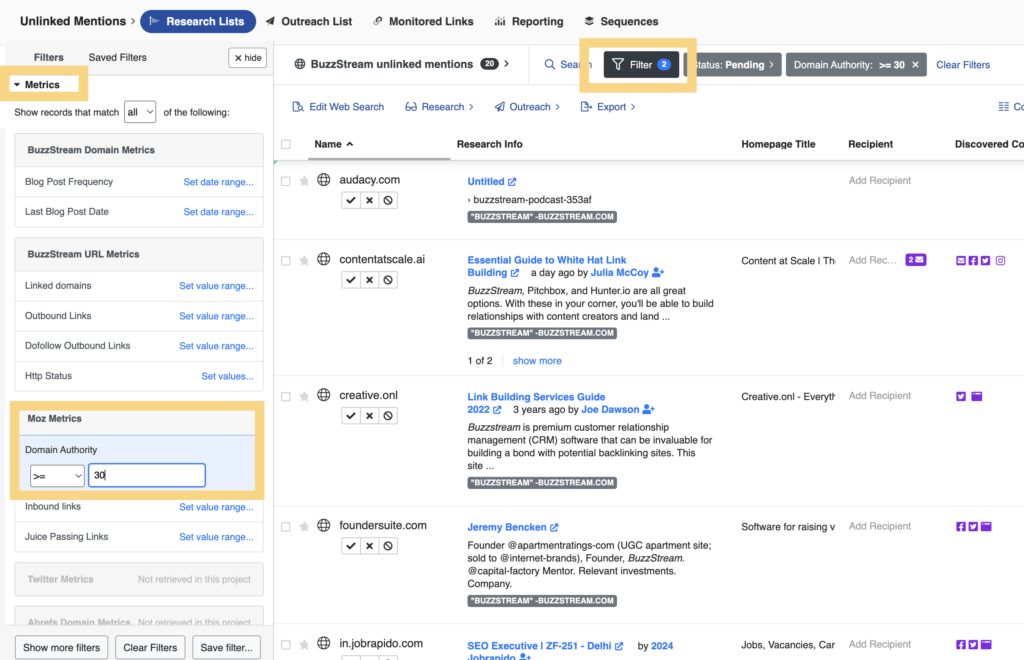
Task: Click the Clear Filters link in top bar
Action: [962, 65]
